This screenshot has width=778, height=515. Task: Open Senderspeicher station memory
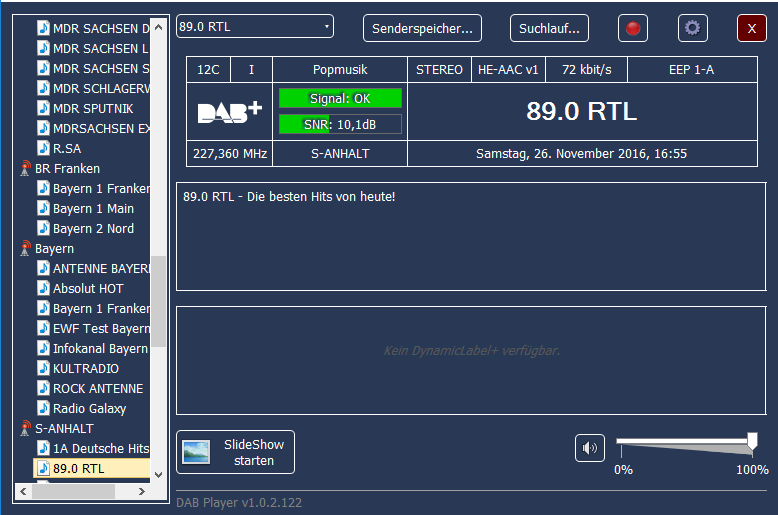click(x=422, y=28)
